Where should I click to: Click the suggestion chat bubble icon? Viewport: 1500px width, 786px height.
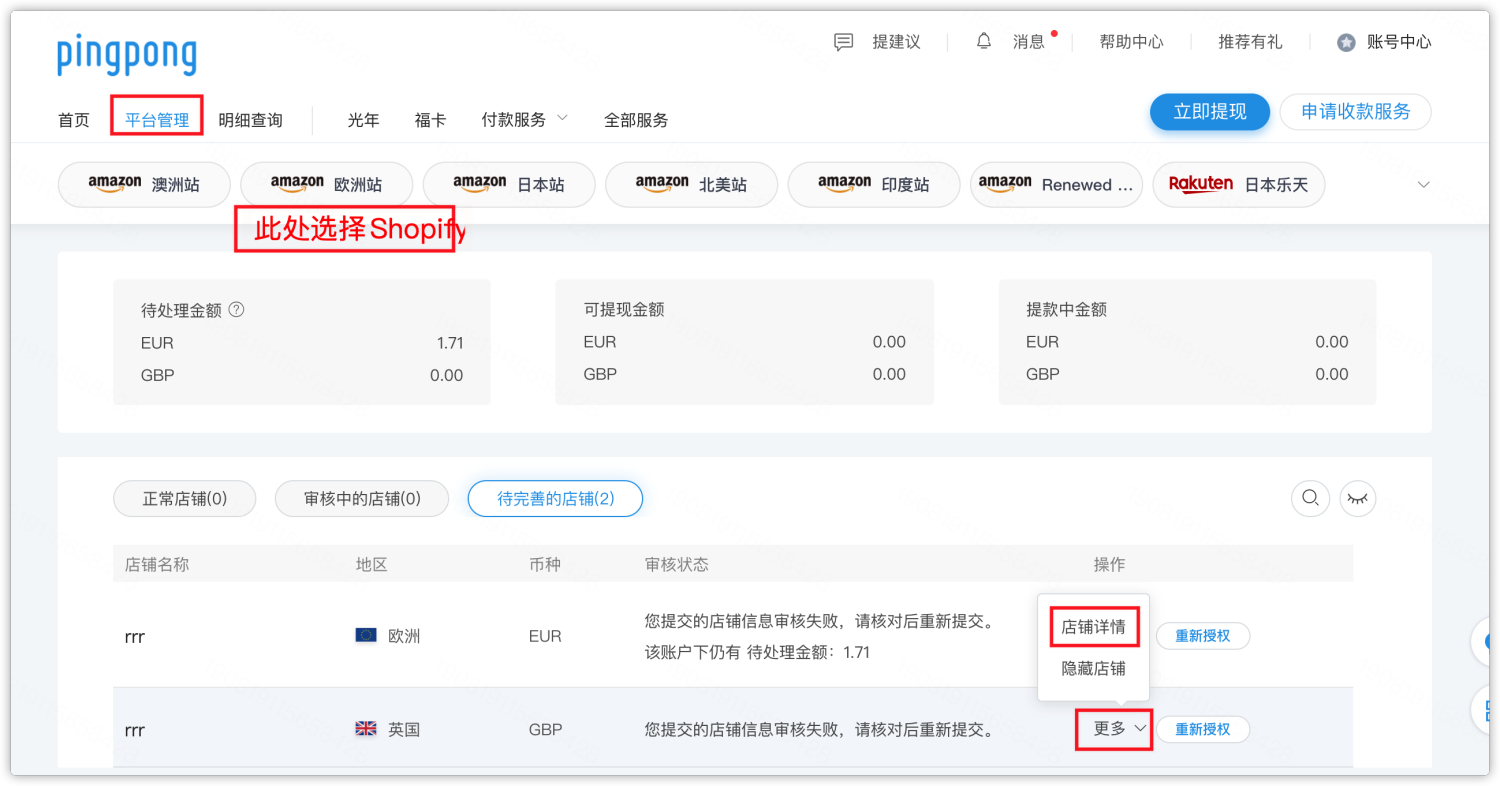[844, 42]
